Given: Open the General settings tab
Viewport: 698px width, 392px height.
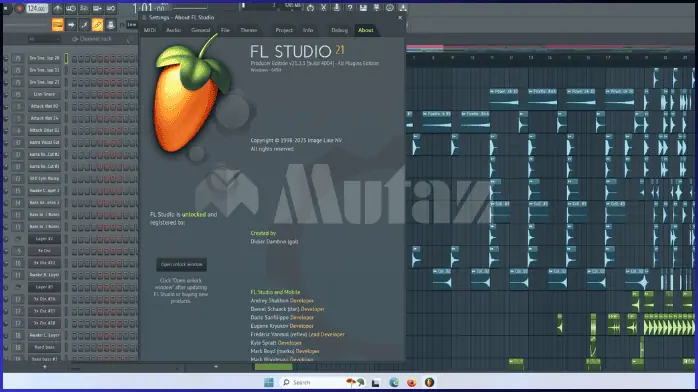Looking at the screenshot, I should pos(200,30).
